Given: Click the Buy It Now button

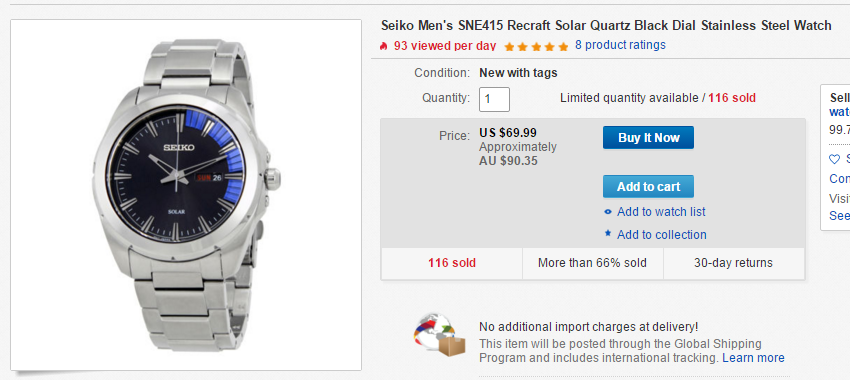Looking at the screenshot, I should tap(648, 138).
